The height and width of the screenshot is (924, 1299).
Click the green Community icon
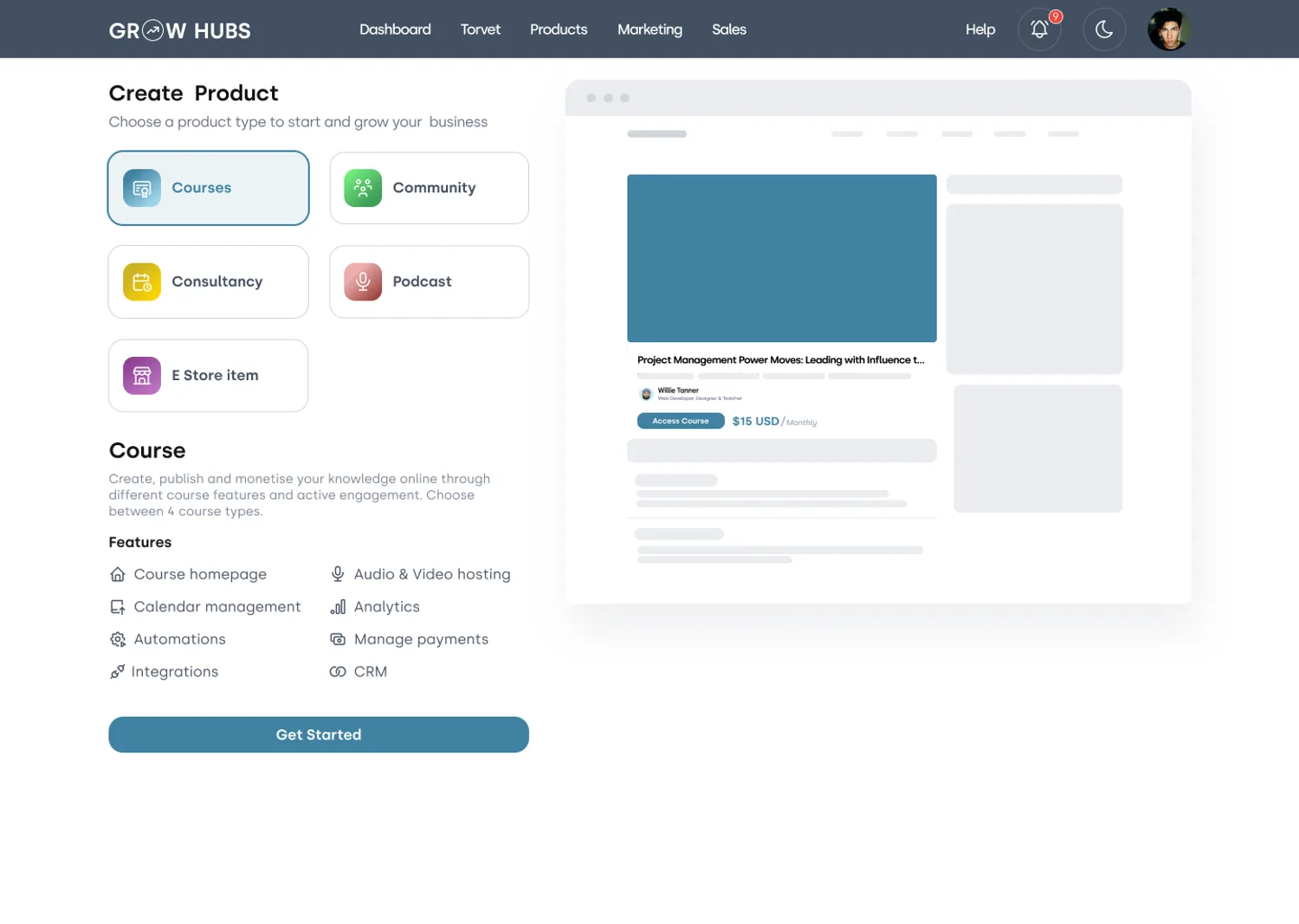point(363,188)
